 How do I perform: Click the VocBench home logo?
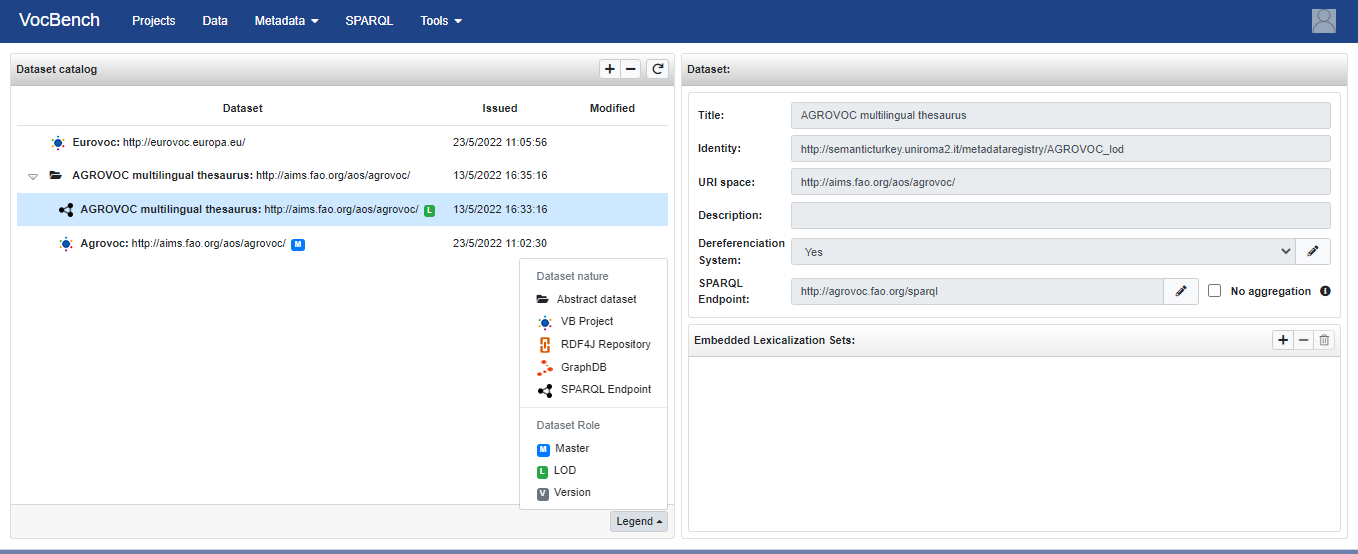[x=60, y=20]
